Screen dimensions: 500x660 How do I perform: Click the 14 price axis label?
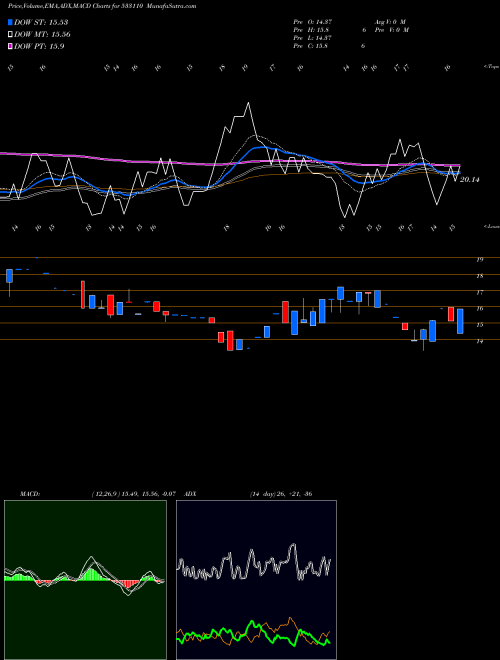pos(479,341)
